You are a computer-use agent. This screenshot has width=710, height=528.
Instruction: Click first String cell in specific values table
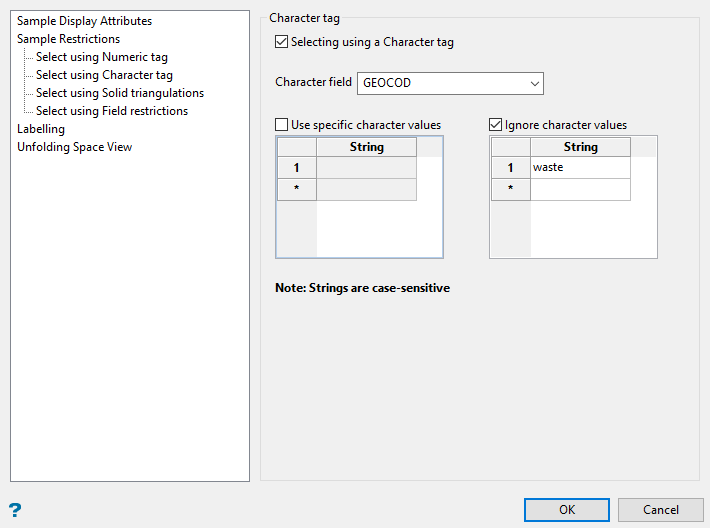366,168
